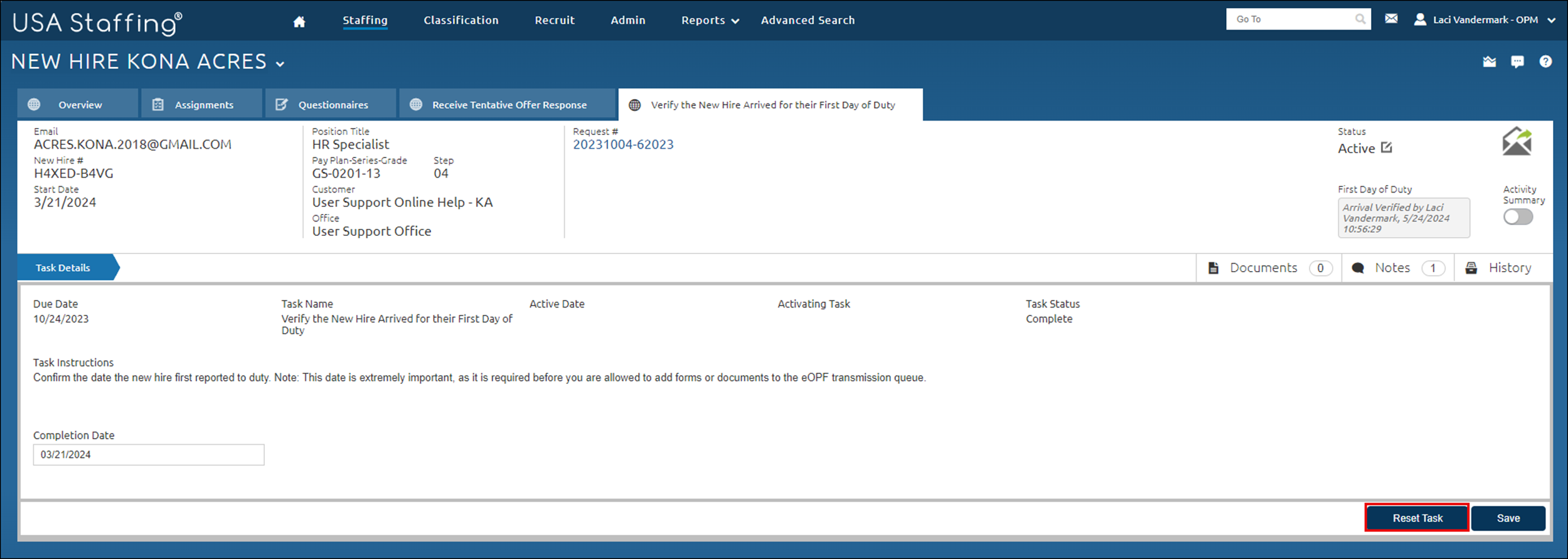1568x559 pixels.
Task: Open the History section
Action: [1503, 268]
